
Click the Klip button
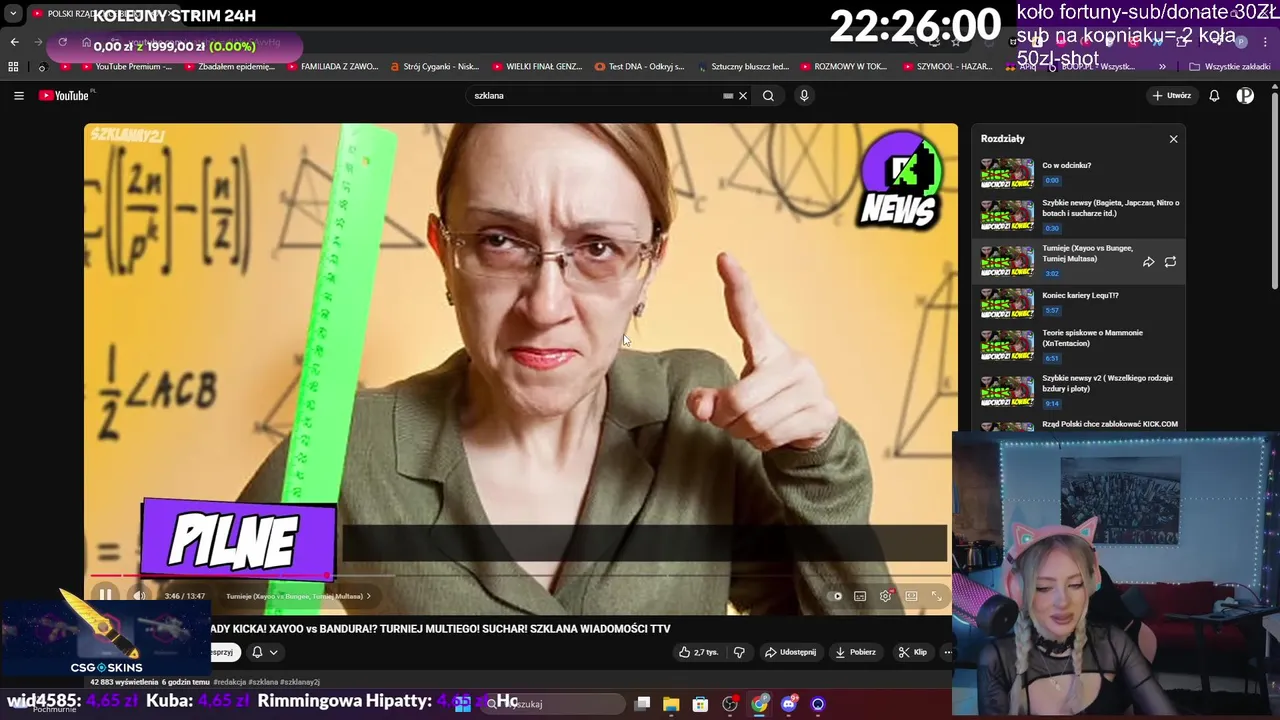coord(912,652)
